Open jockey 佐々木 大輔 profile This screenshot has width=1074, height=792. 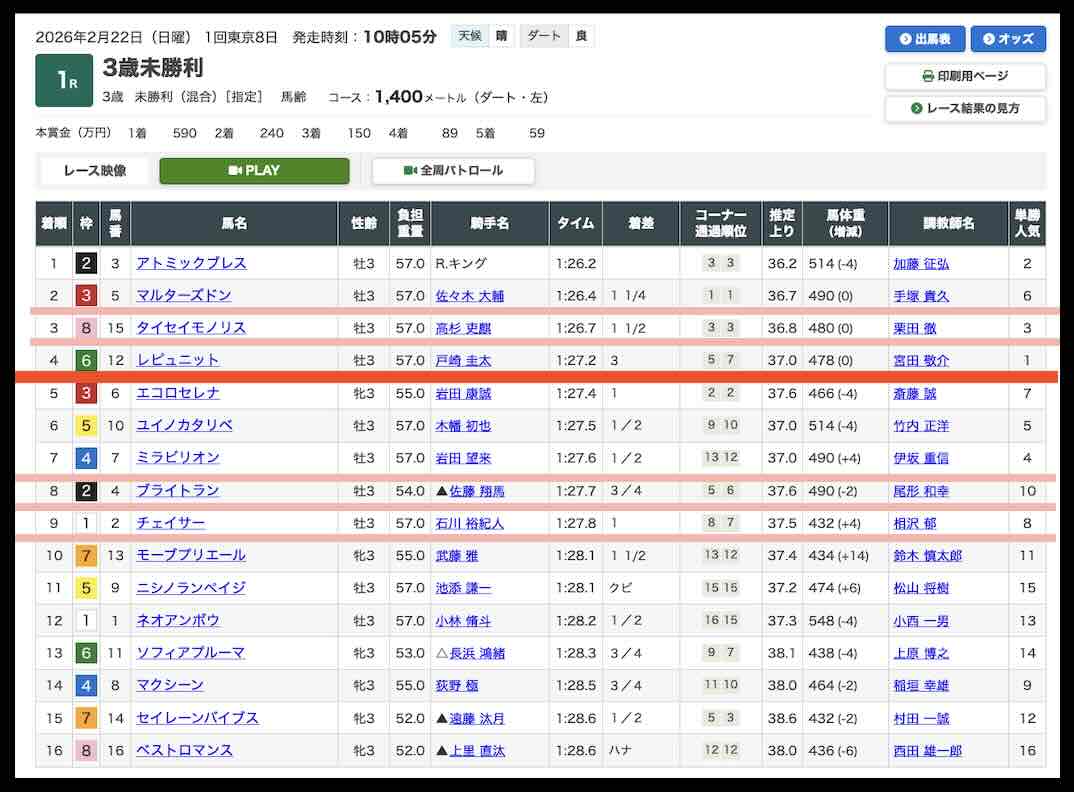[470, 296]
